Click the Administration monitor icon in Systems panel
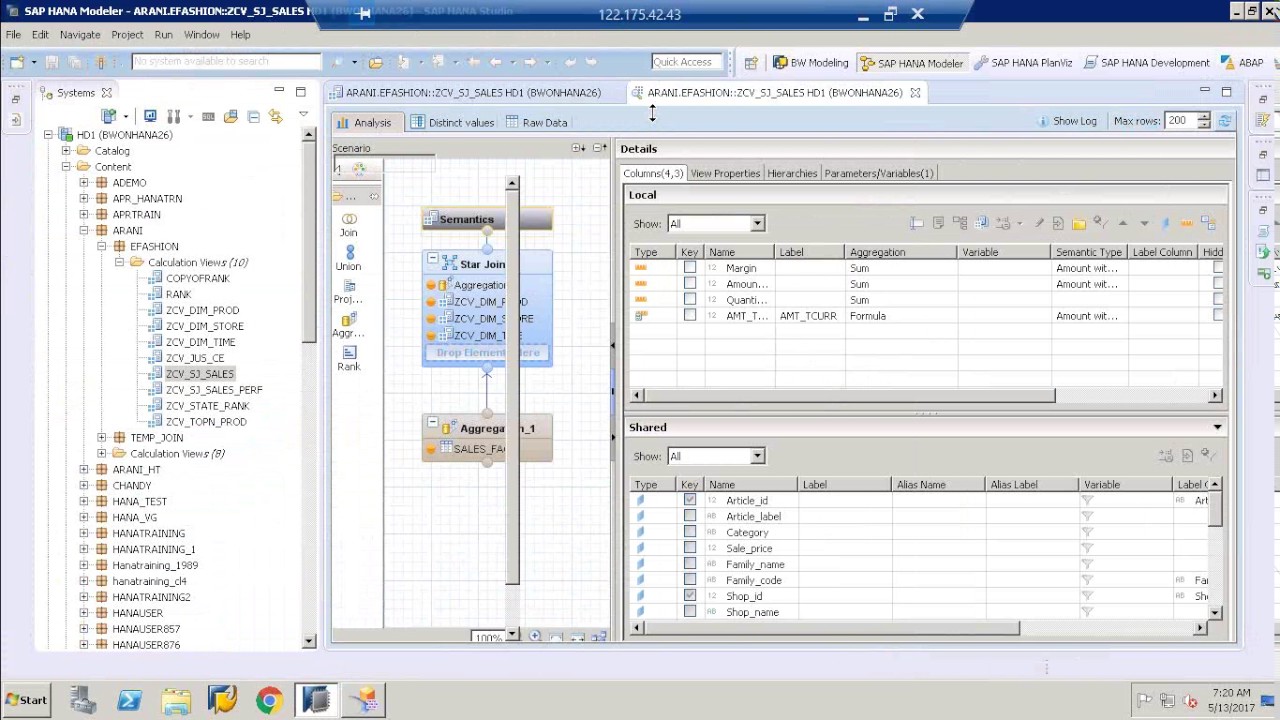Viewport: 1280px width, 720px height. coord(150,116)
